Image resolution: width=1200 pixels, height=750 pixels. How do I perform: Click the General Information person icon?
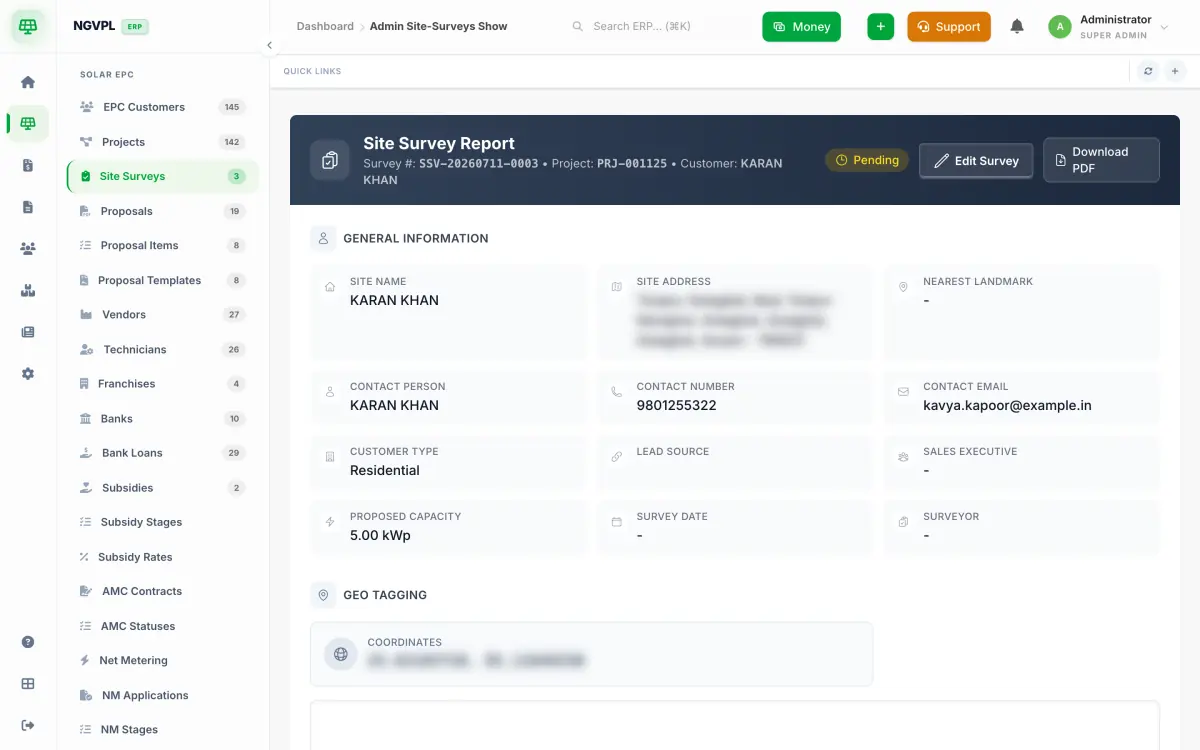323,238
